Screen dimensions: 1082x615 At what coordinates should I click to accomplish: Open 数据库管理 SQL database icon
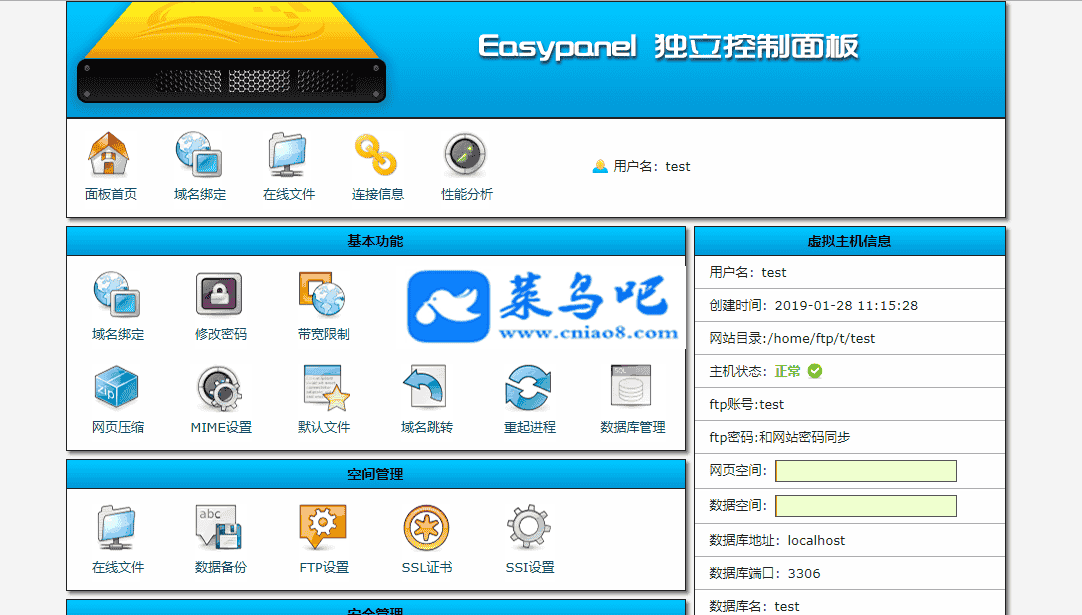[x=632, y=388]
